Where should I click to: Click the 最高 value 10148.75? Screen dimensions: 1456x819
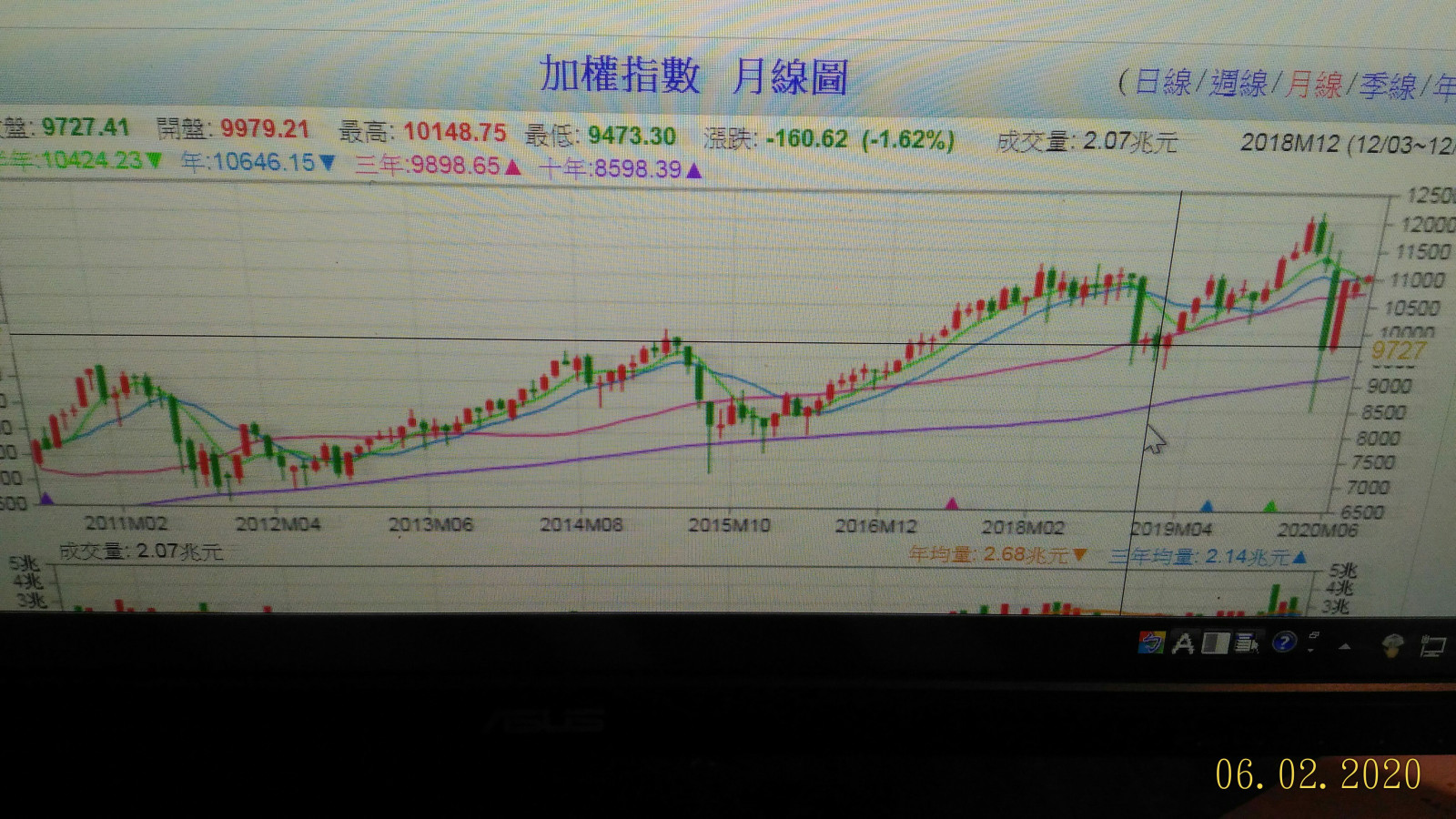point(454,132)
